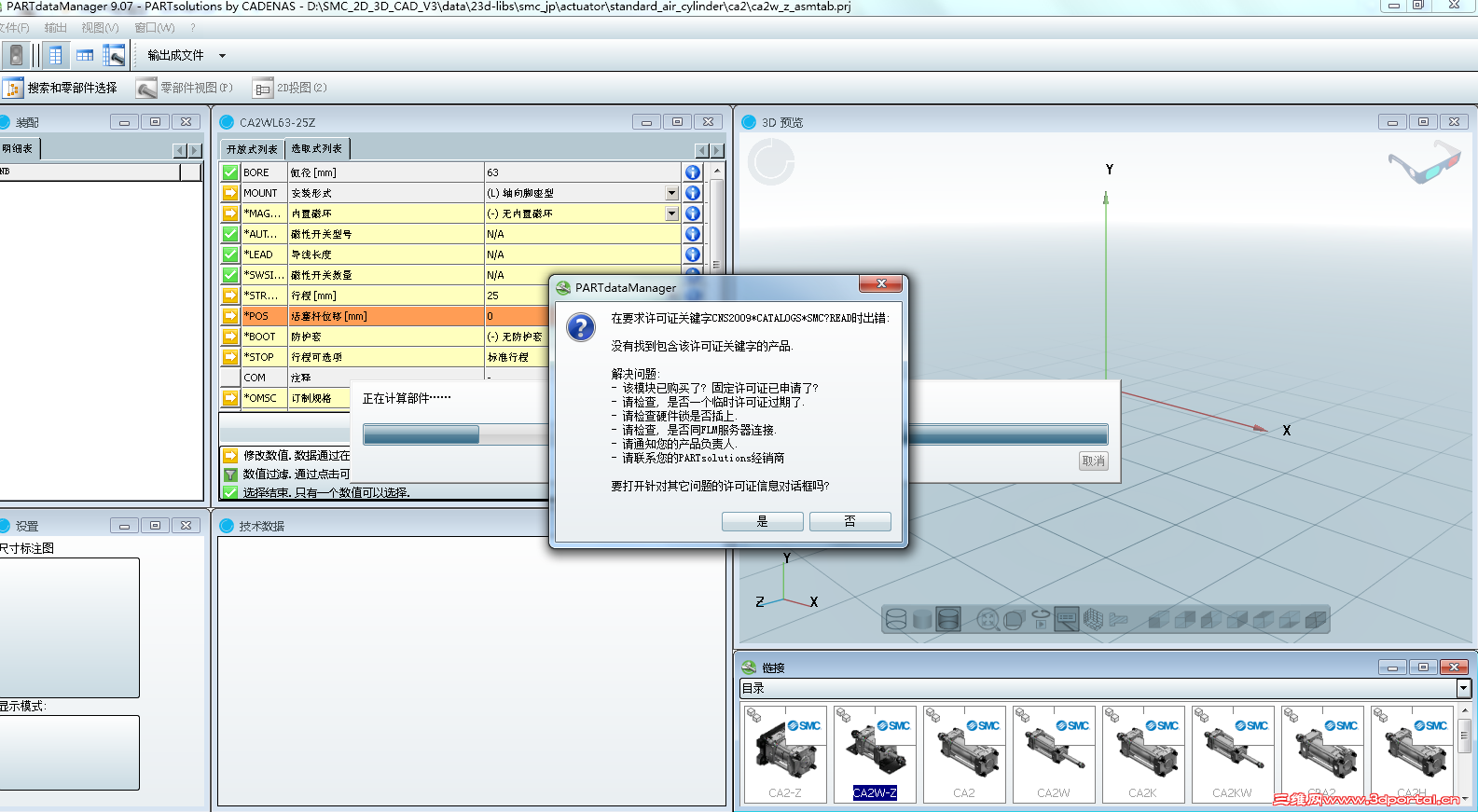Click the first cube view-orientation icon
The image size is (1478, 812).
[x=1159, y=619]
